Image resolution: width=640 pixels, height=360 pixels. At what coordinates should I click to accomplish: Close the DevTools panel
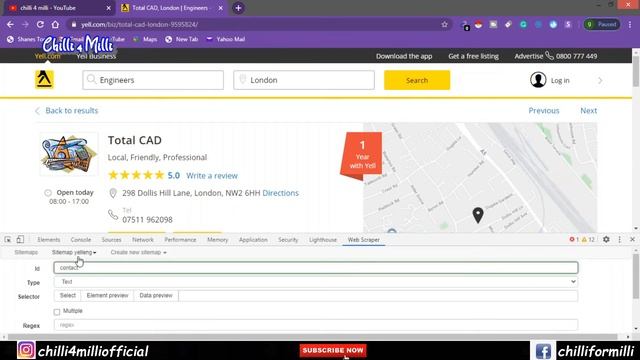[632, 240]
